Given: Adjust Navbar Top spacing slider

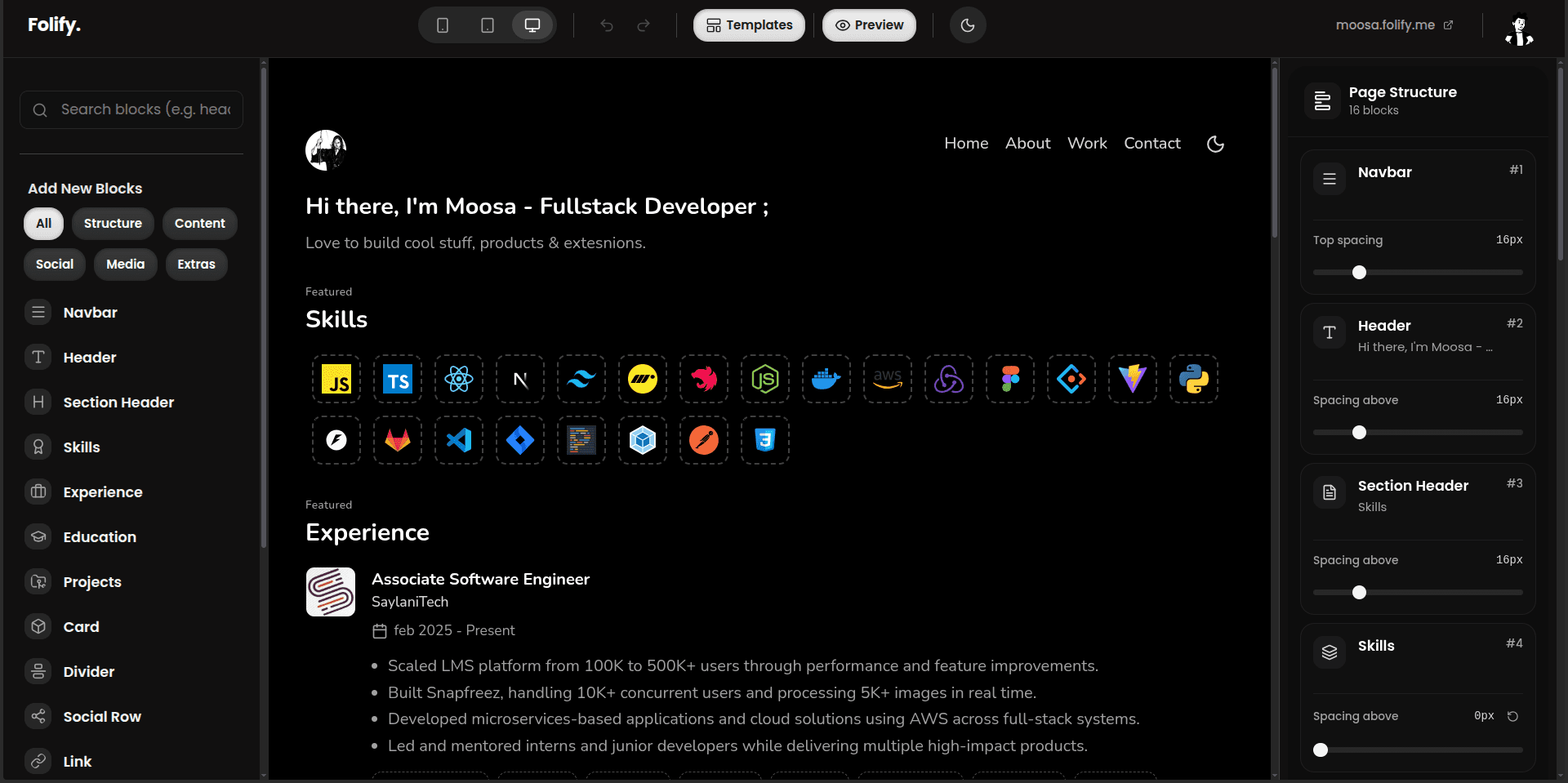Looking at the screenshot, I should (1418, 273).
